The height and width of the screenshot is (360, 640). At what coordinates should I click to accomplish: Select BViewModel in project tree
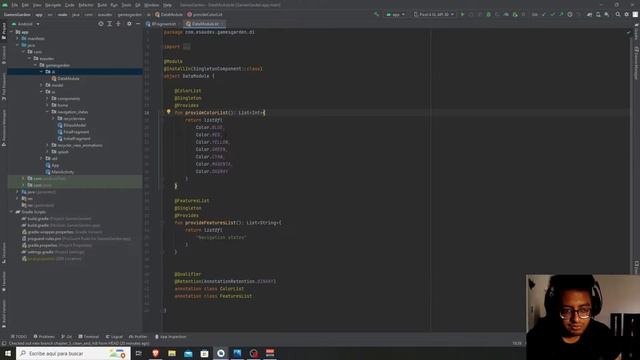point(72,125)
